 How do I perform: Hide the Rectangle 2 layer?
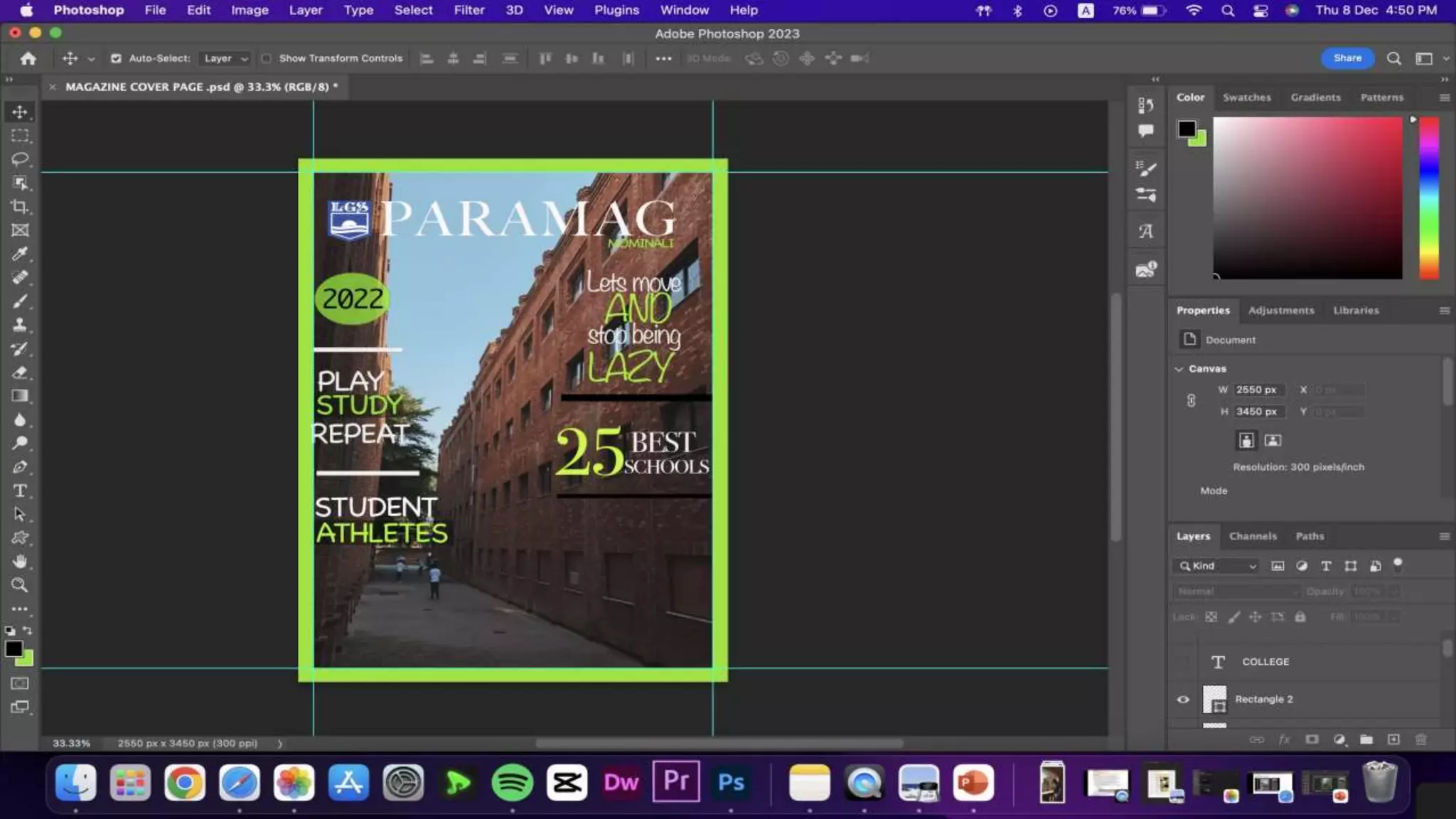(1183, 700)
